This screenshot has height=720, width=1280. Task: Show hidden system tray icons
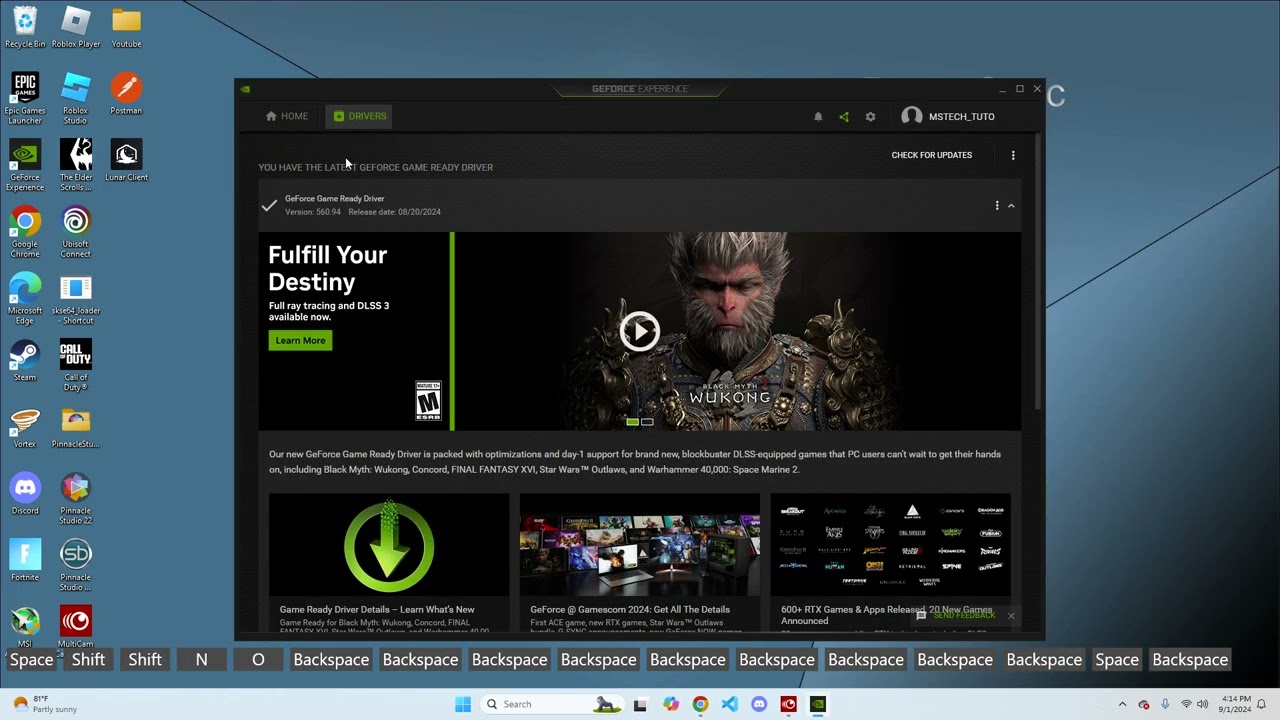(x=1122, y=704)
